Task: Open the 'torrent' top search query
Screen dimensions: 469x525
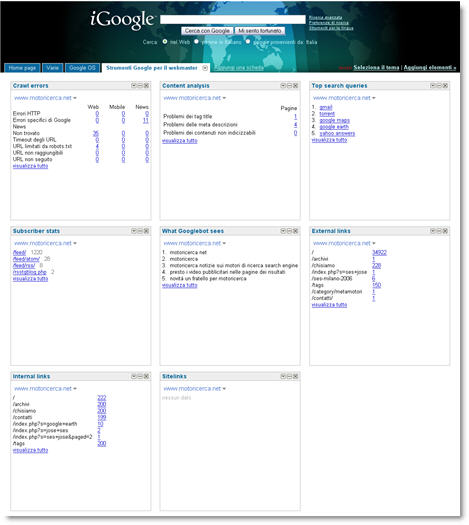Action: click(x=327, y=114)
